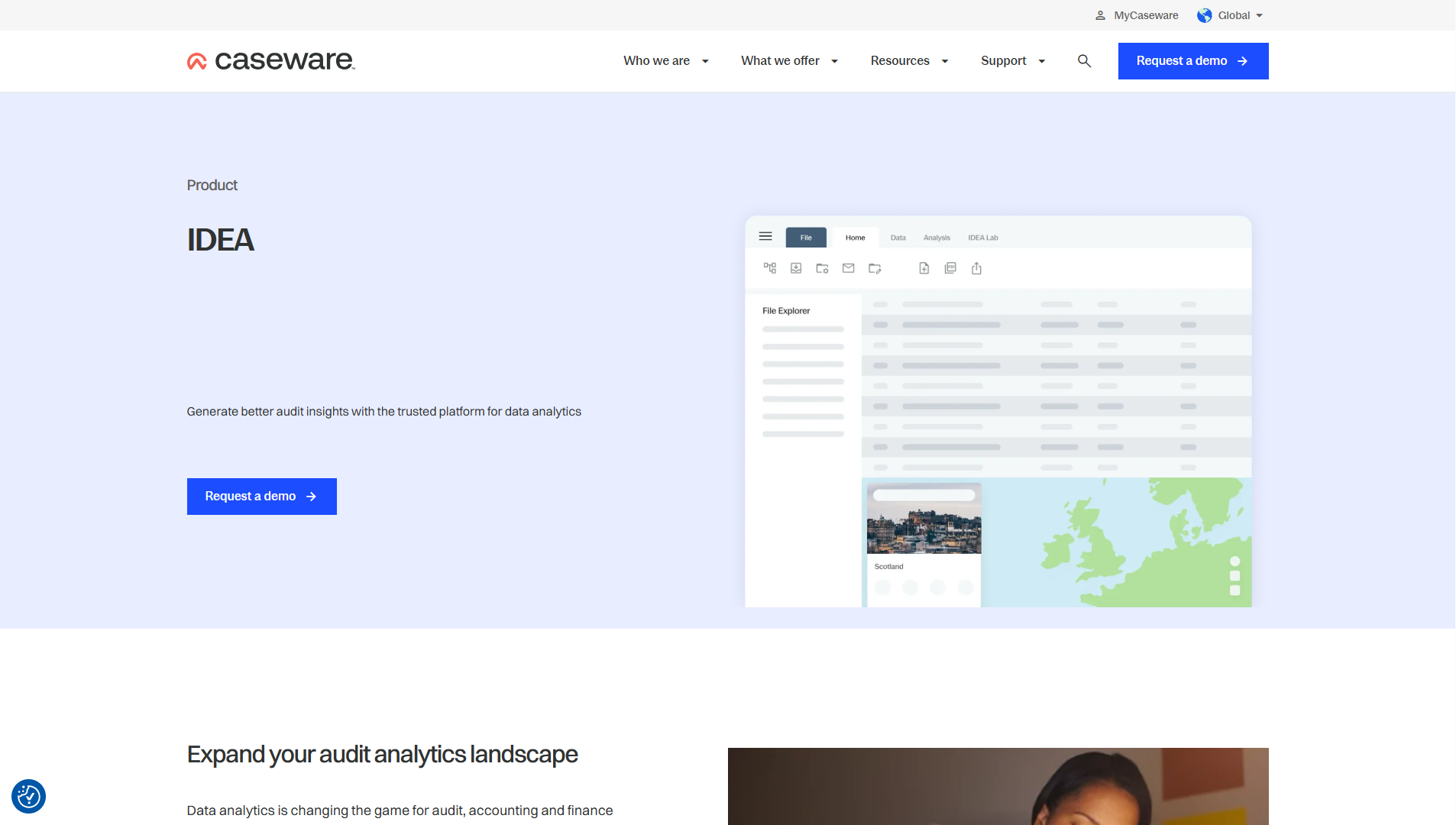Screen dimensions: 1456x825
Task: Open cookie consent preferences badge
Action: [x=29, y=797]
